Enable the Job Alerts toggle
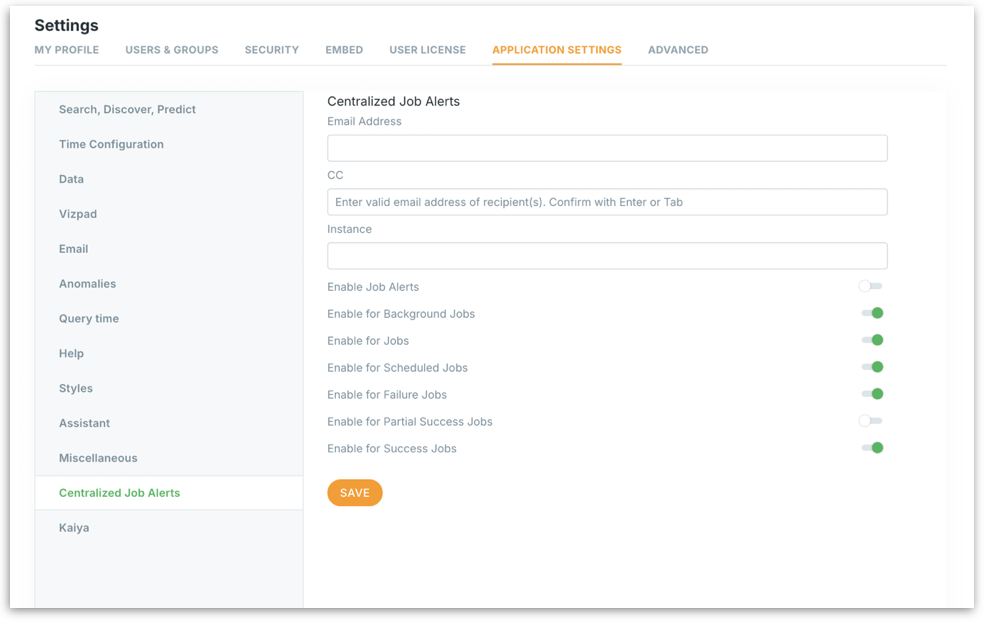The image size is (984, 622). coord(870,287)
